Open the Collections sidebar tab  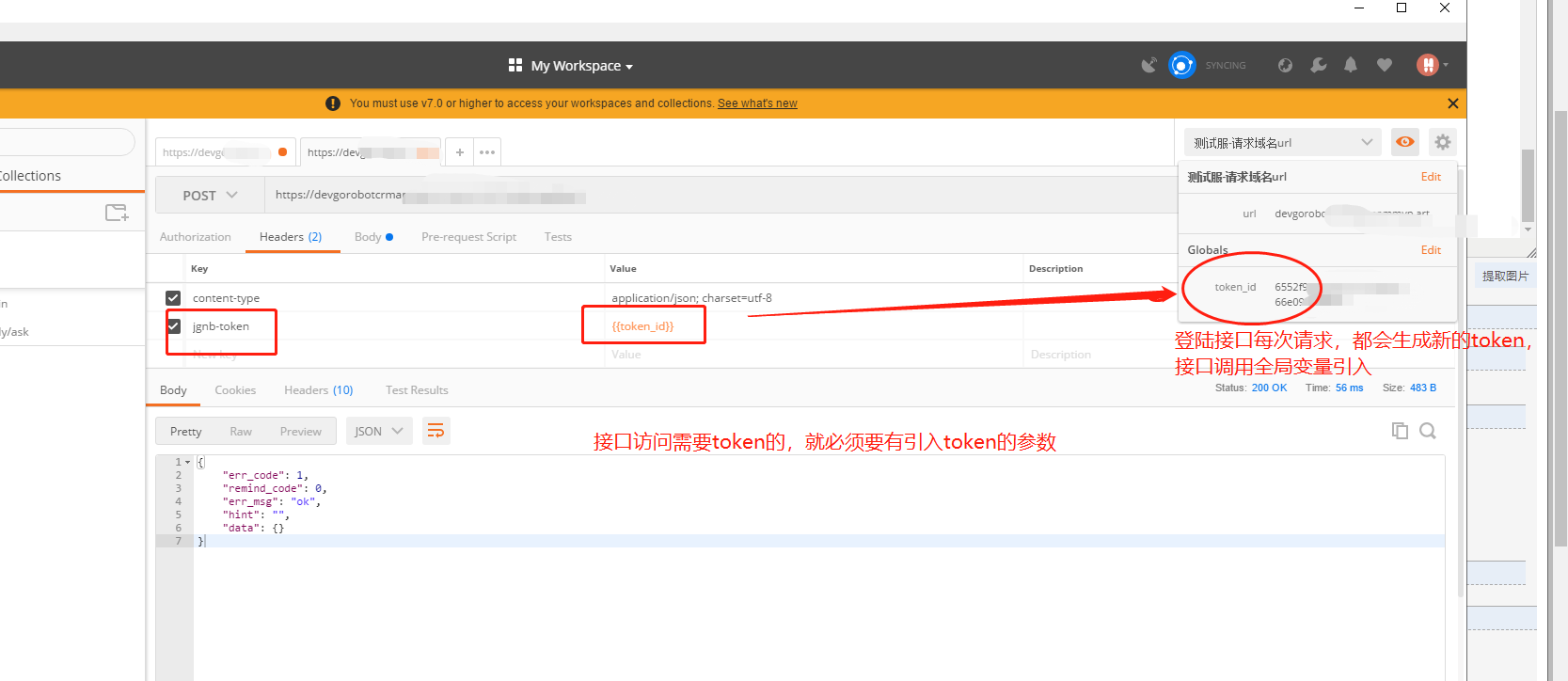tap(30, 176)
